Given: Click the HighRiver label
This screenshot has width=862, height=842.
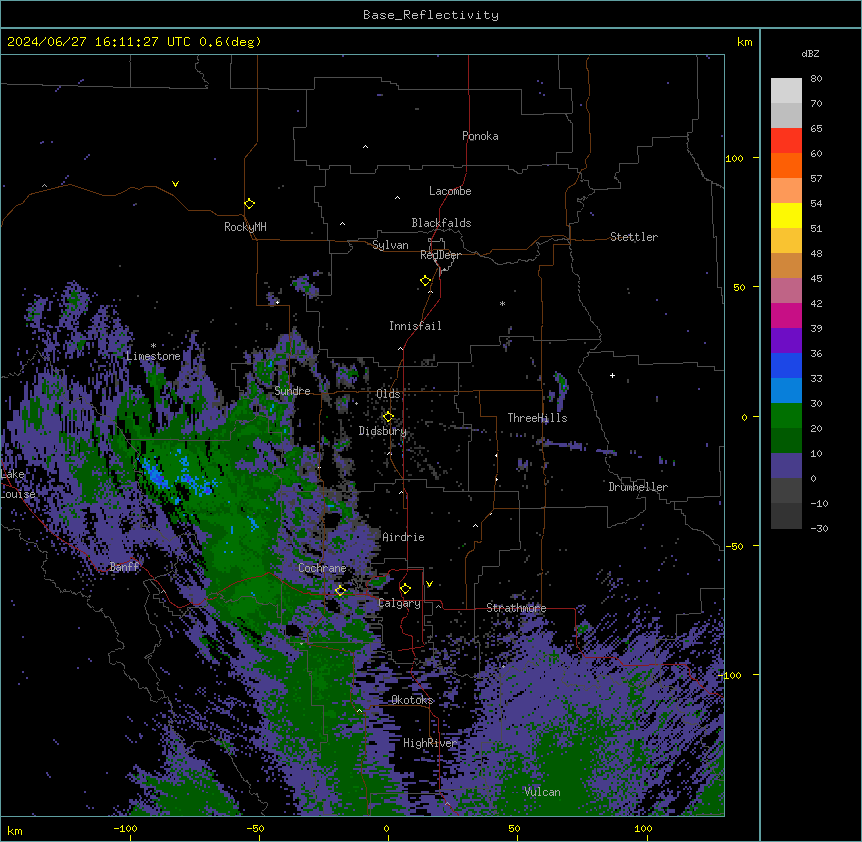Looking at the screenshot, I should [x=430, y=743].
